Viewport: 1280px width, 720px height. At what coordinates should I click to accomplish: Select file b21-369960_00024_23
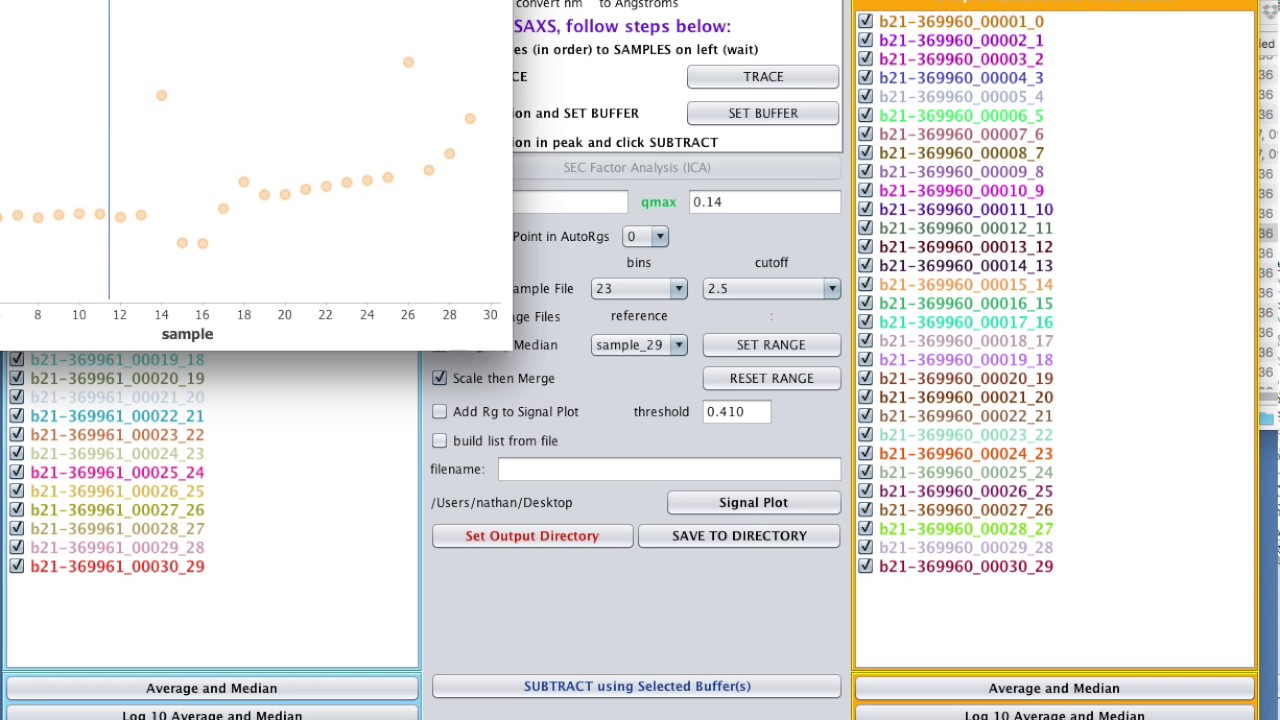click(x=966, y=453)
